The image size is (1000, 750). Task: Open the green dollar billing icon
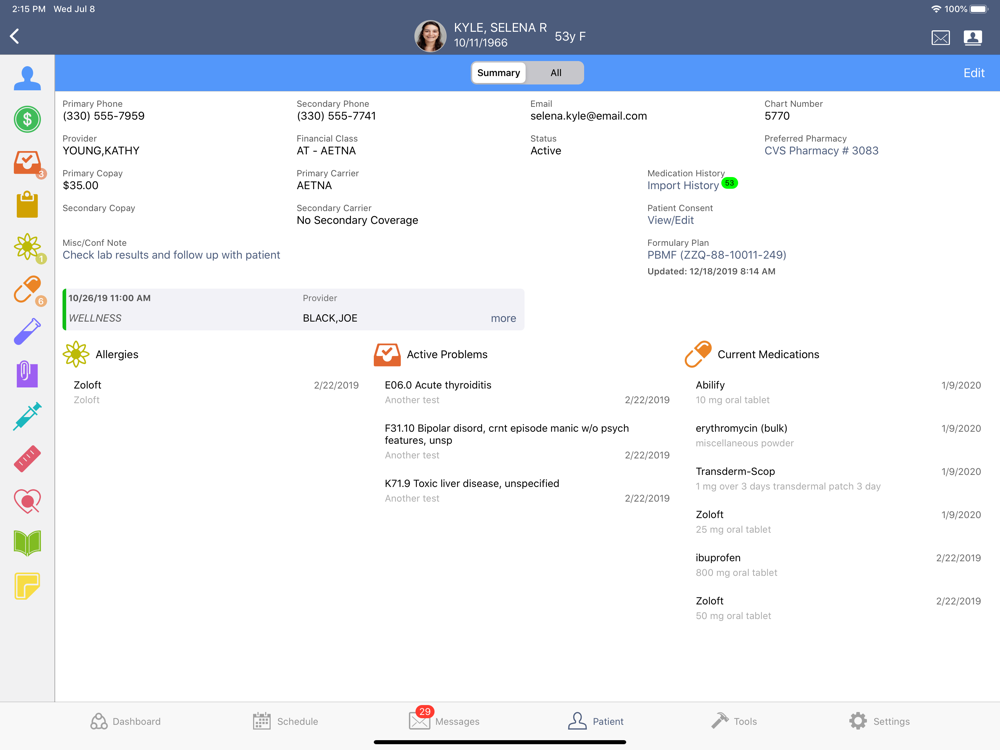pyautogui.click(x=27, y=119)
